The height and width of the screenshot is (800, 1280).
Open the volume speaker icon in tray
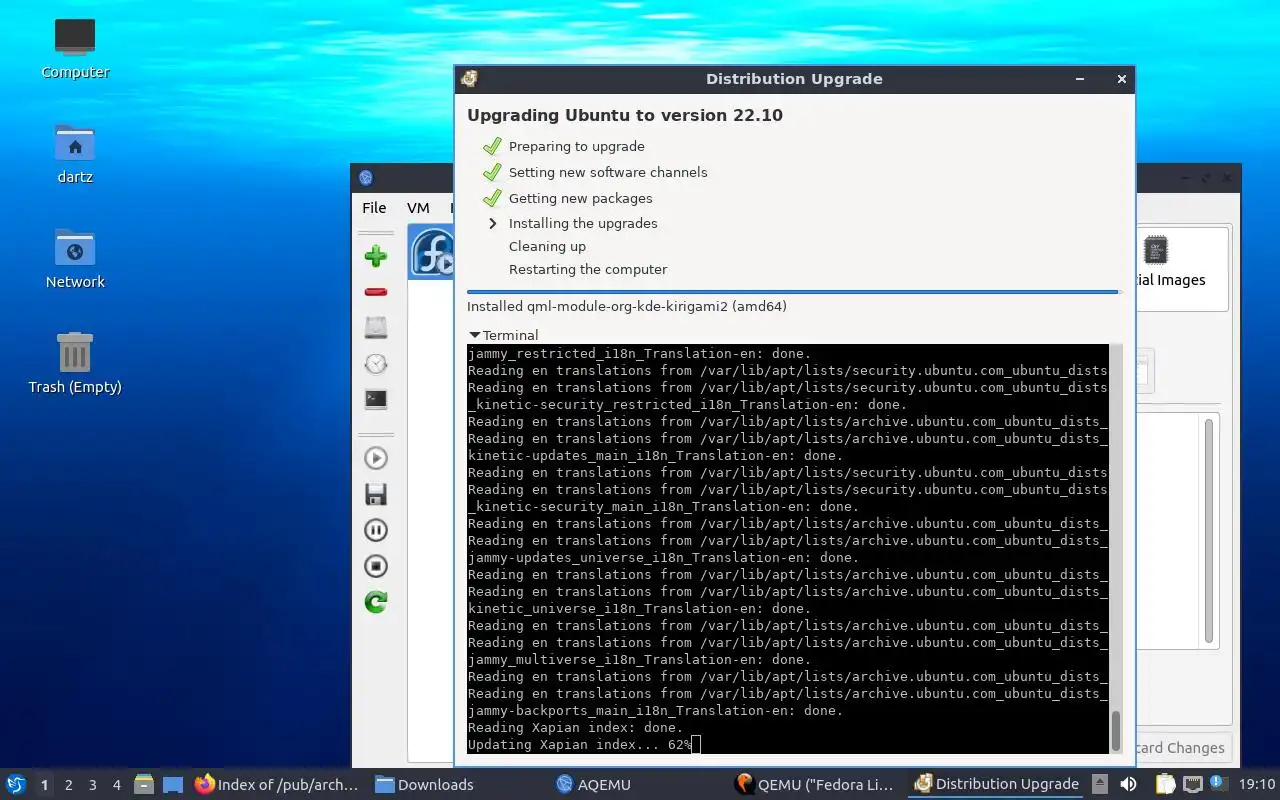click(x=1129, y=785)
